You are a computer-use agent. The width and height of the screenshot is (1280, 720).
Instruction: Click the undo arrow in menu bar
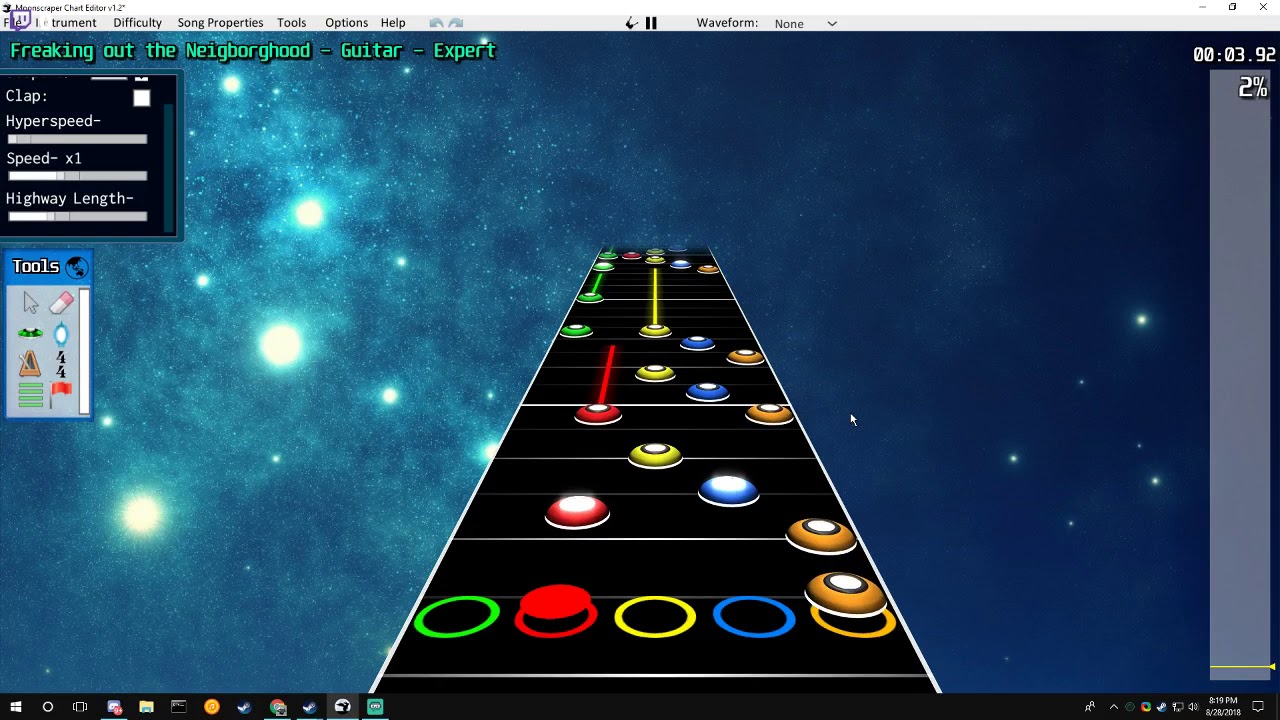pos(436,23)
